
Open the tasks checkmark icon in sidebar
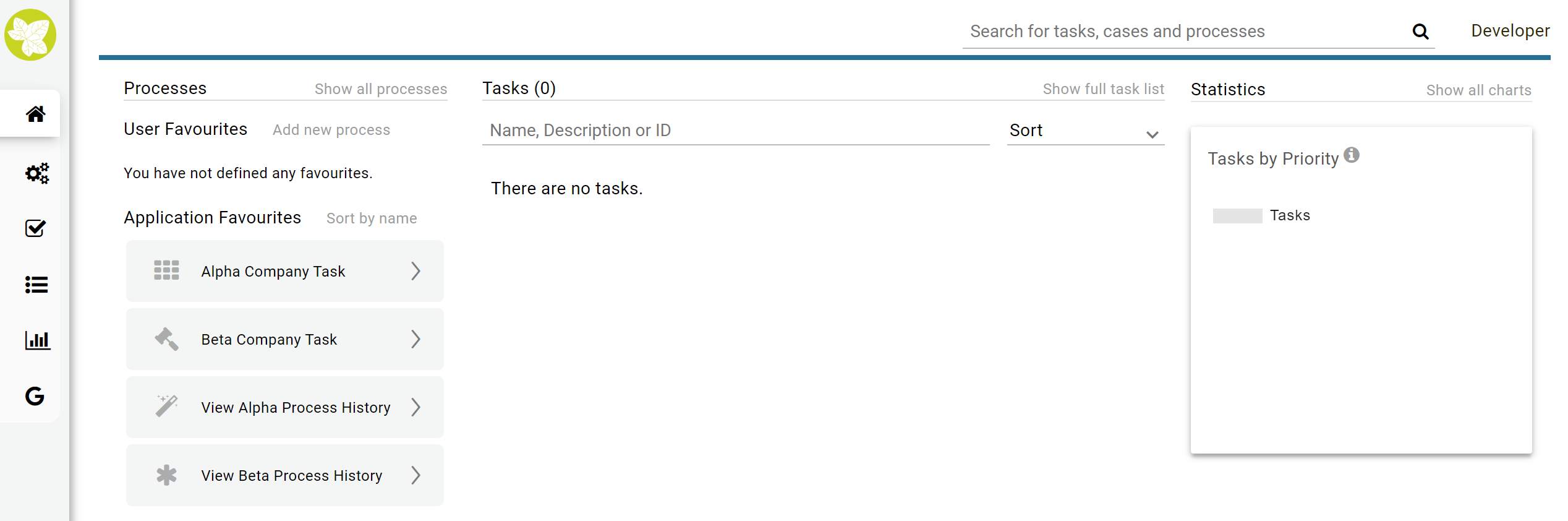tap(35, 228)
